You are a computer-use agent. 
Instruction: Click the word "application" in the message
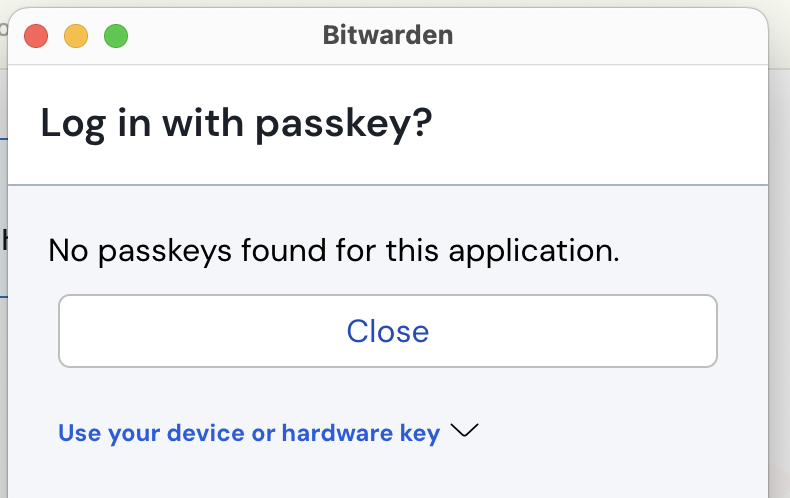click(x=534, y=251)
